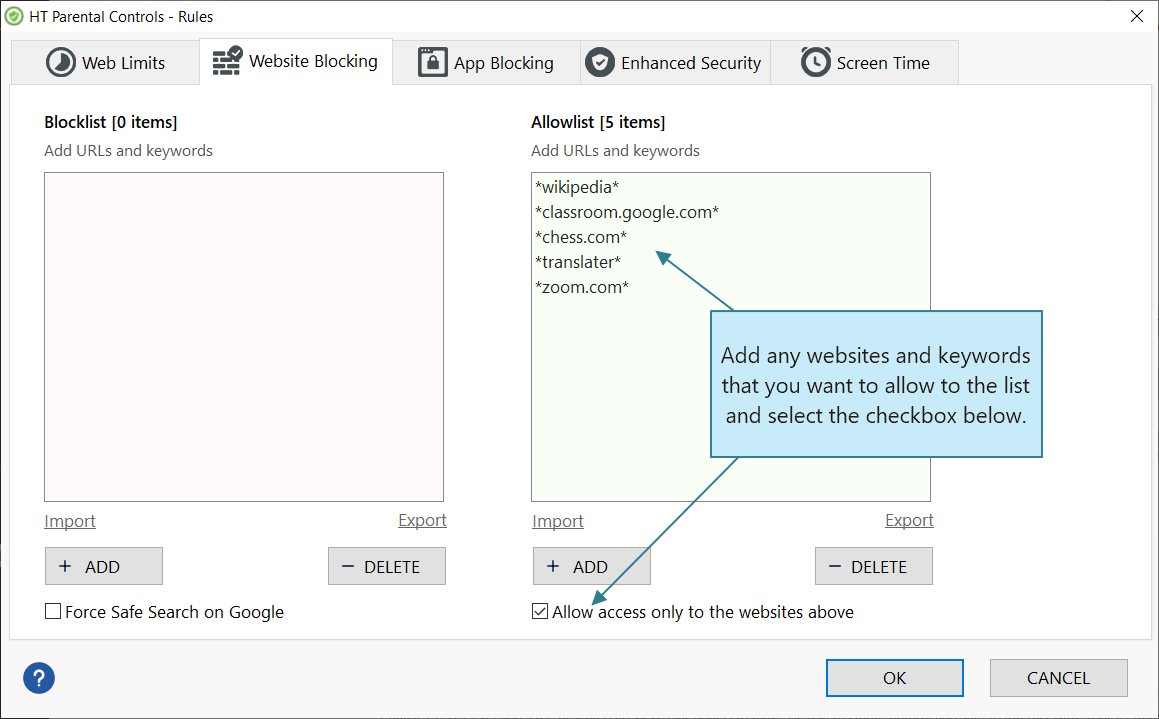Confirm the rules with OK
This screenshot has width=1159, height=719.
tap(894, 678)
